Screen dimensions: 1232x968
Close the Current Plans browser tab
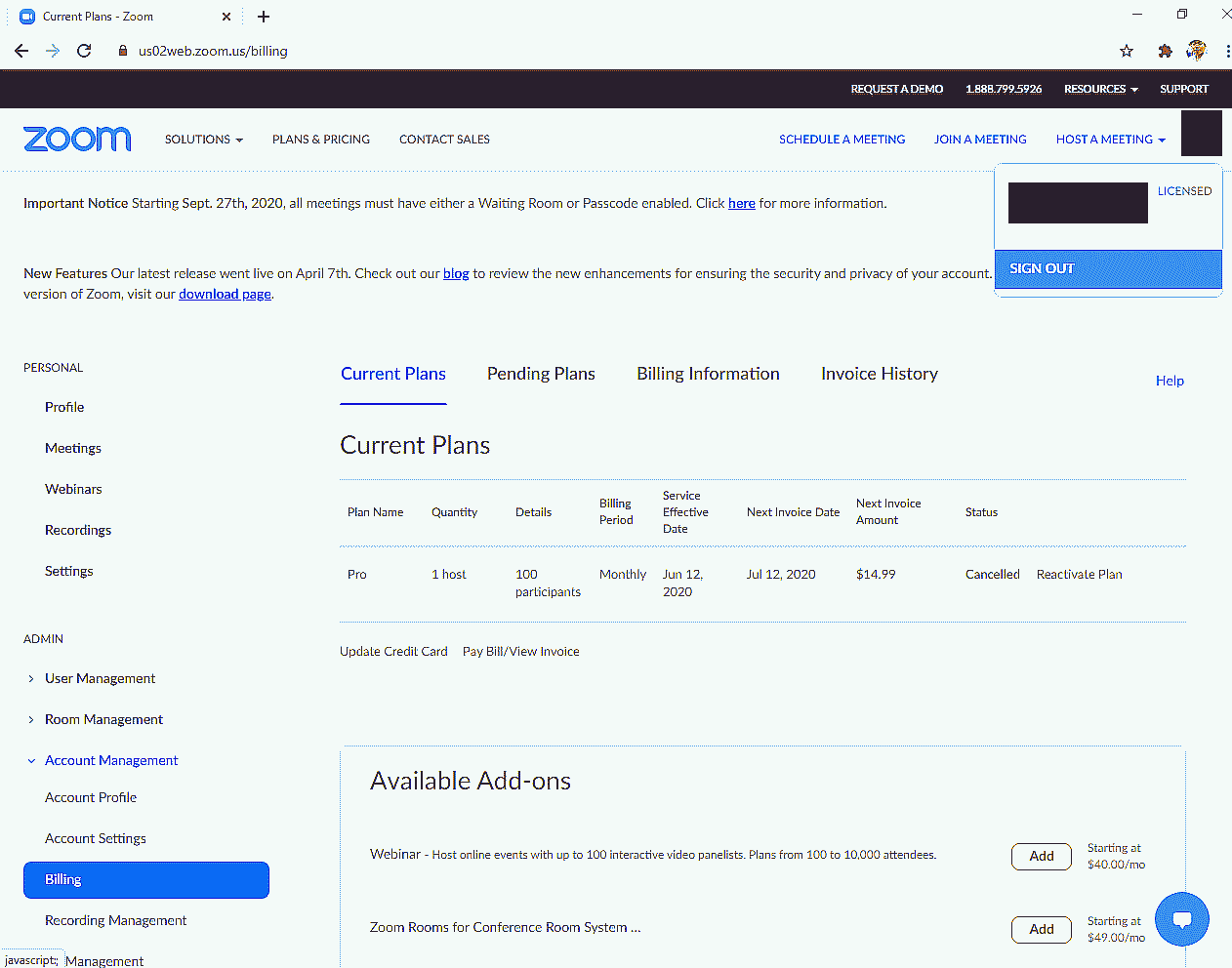click(x=226, y=17)
